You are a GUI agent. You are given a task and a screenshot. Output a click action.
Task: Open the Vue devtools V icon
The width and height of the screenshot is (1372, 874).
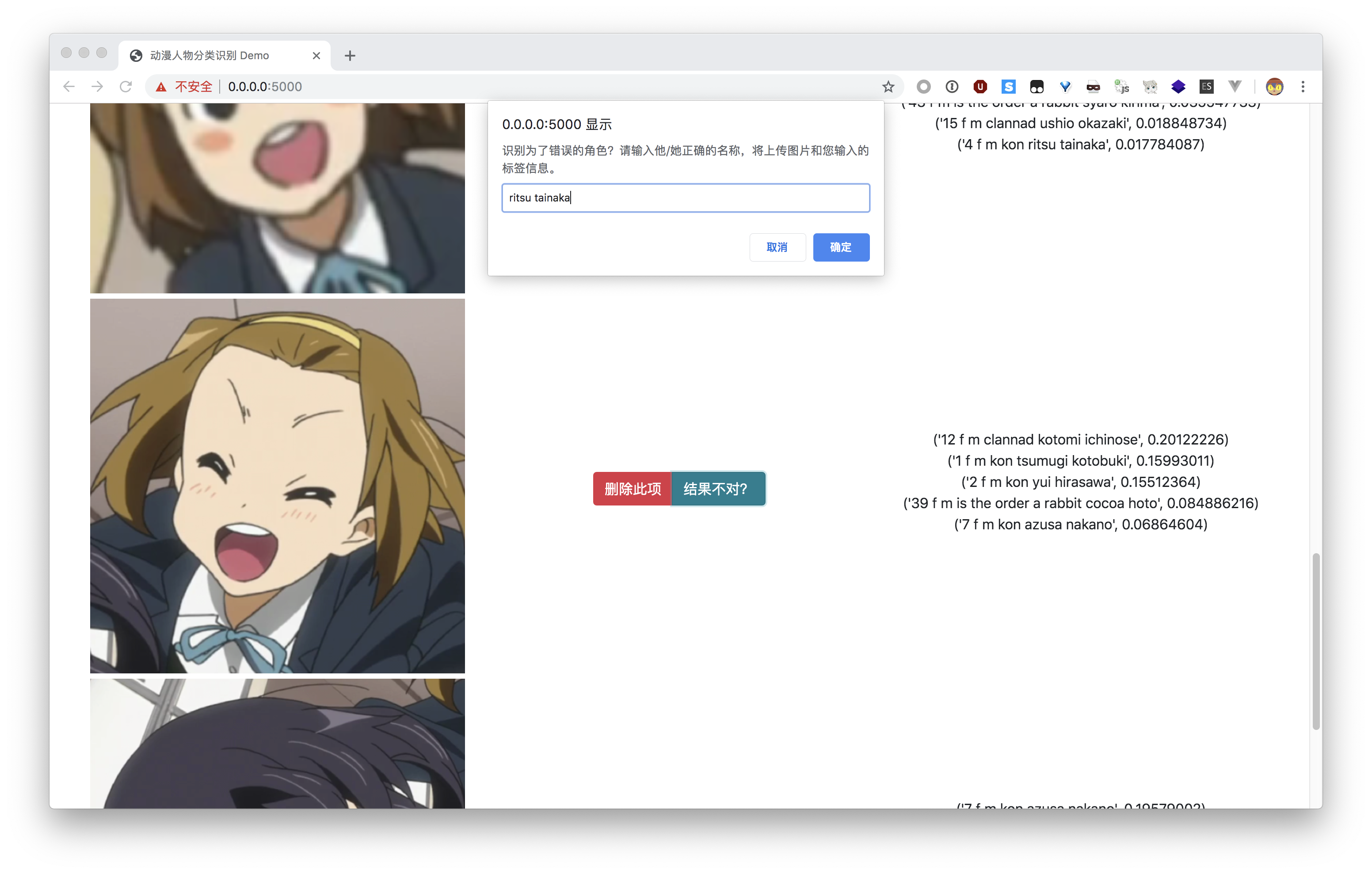pyautogui.click(x=1235, y=87)
